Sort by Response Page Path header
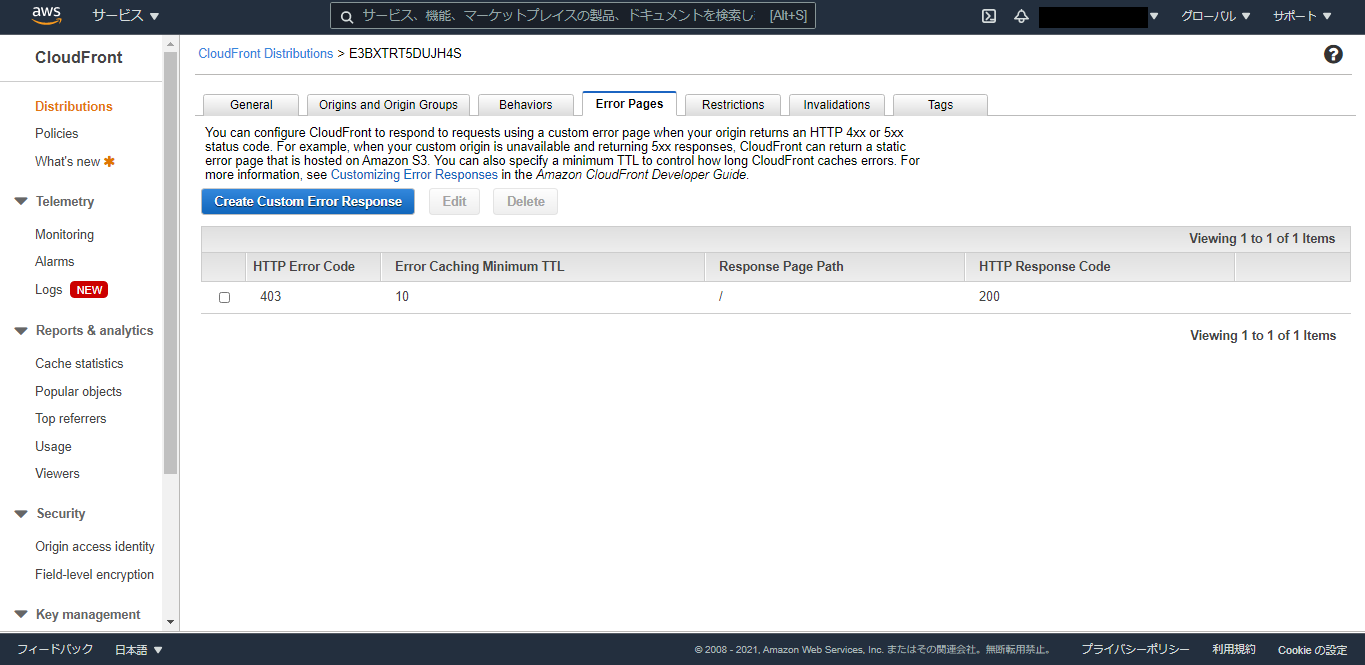Viewport: 1365px width, 665px height. pos(835,267)
